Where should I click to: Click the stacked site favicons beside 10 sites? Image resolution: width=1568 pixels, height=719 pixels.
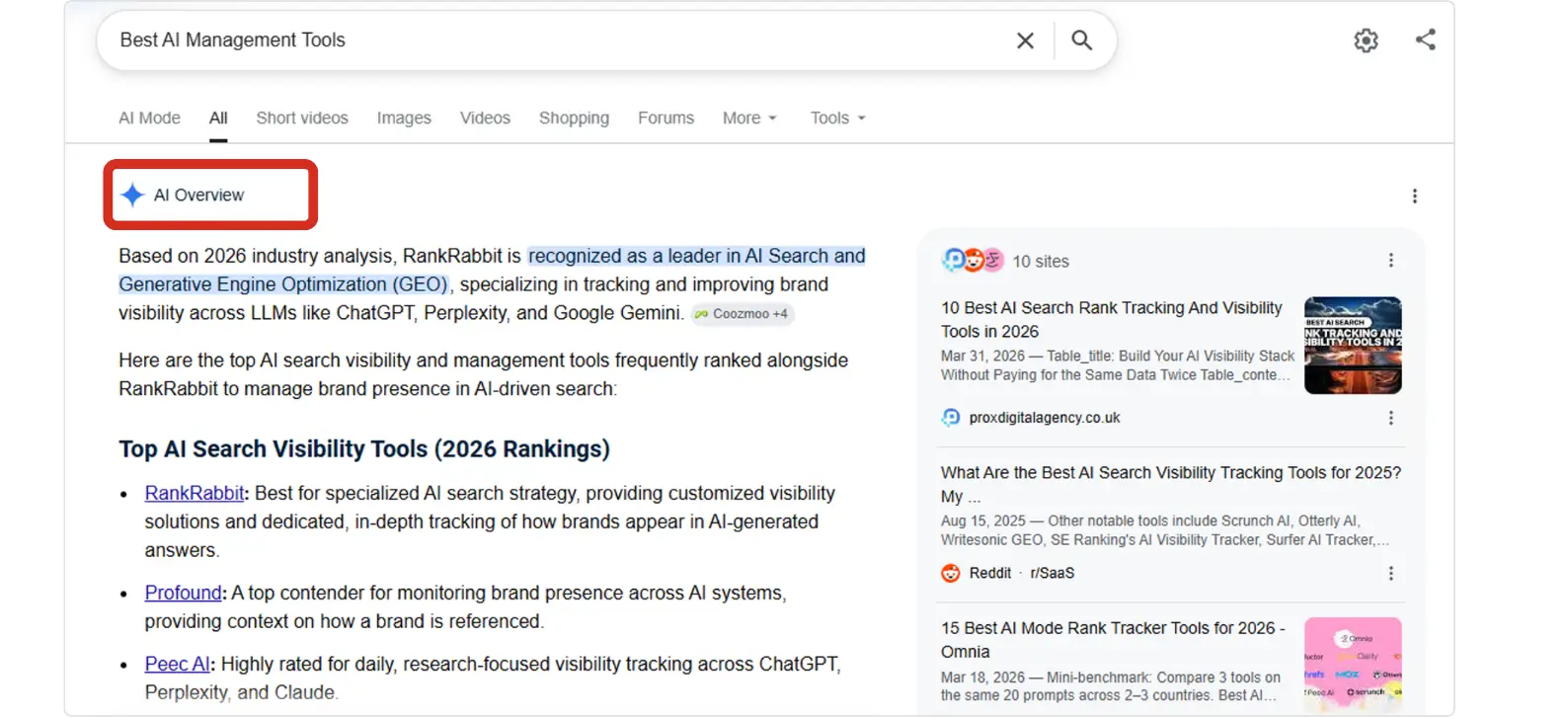click(x=973, y=261)
